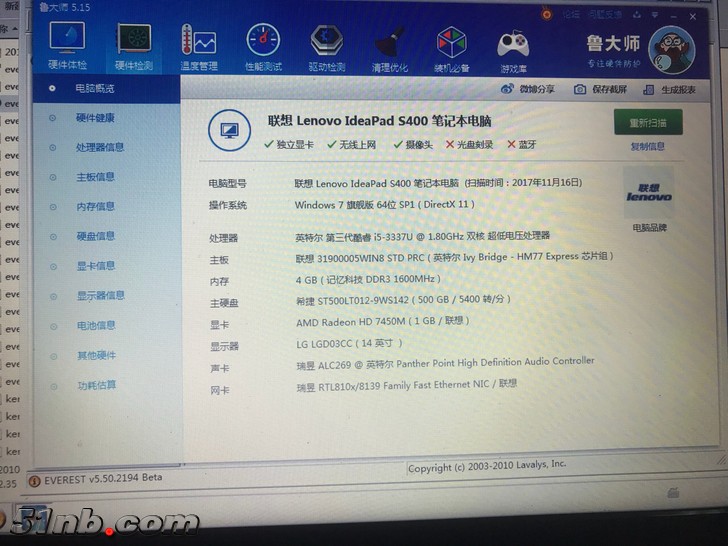
Task: Click the processor i5-3337U value
Action: (x=422, y=237)
